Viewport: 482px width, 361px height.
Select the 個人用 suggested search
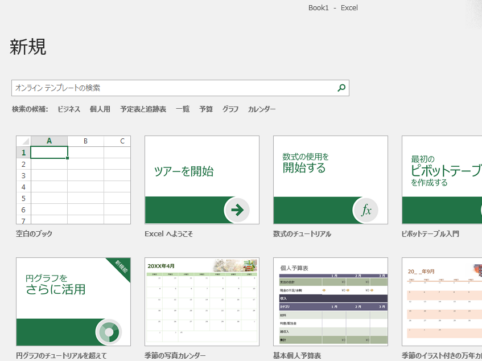[100, 109]
